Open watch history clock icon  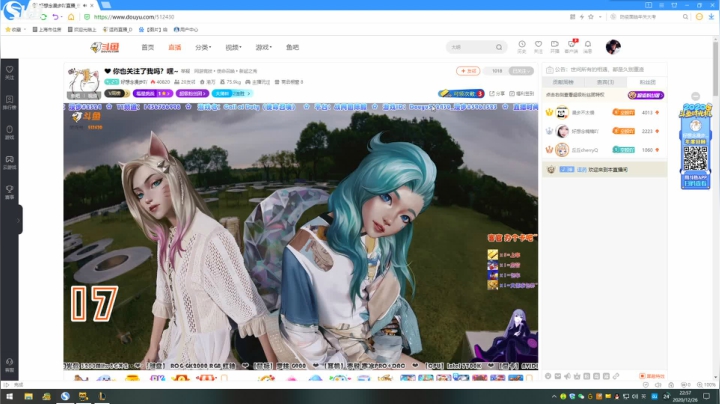tap(522, 46)
